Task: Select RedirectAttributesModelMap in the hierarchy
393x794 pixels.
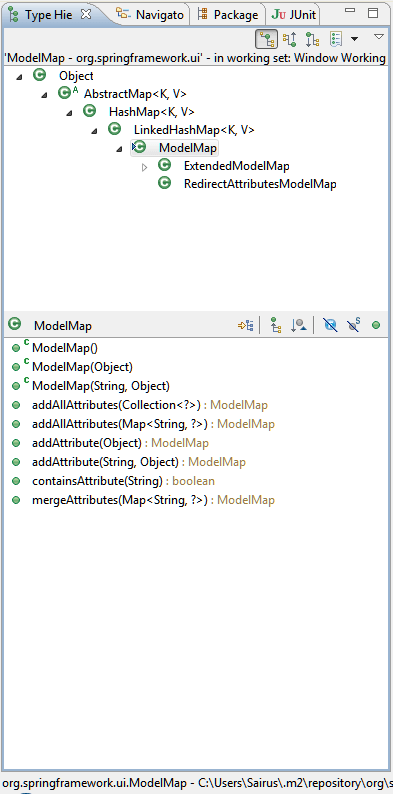Action: (x=260, y=184)
